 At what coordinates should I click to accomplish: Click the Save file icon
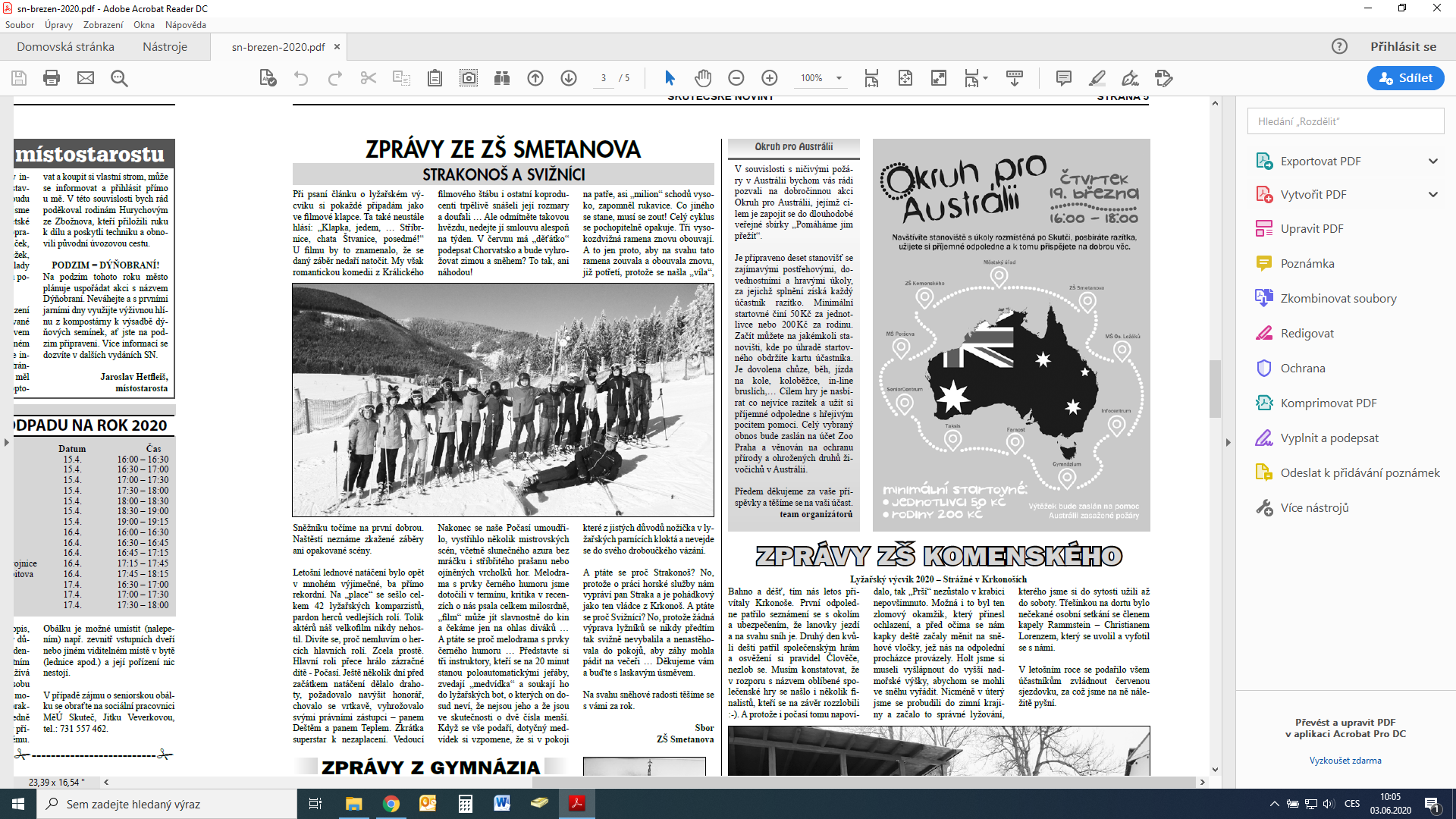[19, 78]
